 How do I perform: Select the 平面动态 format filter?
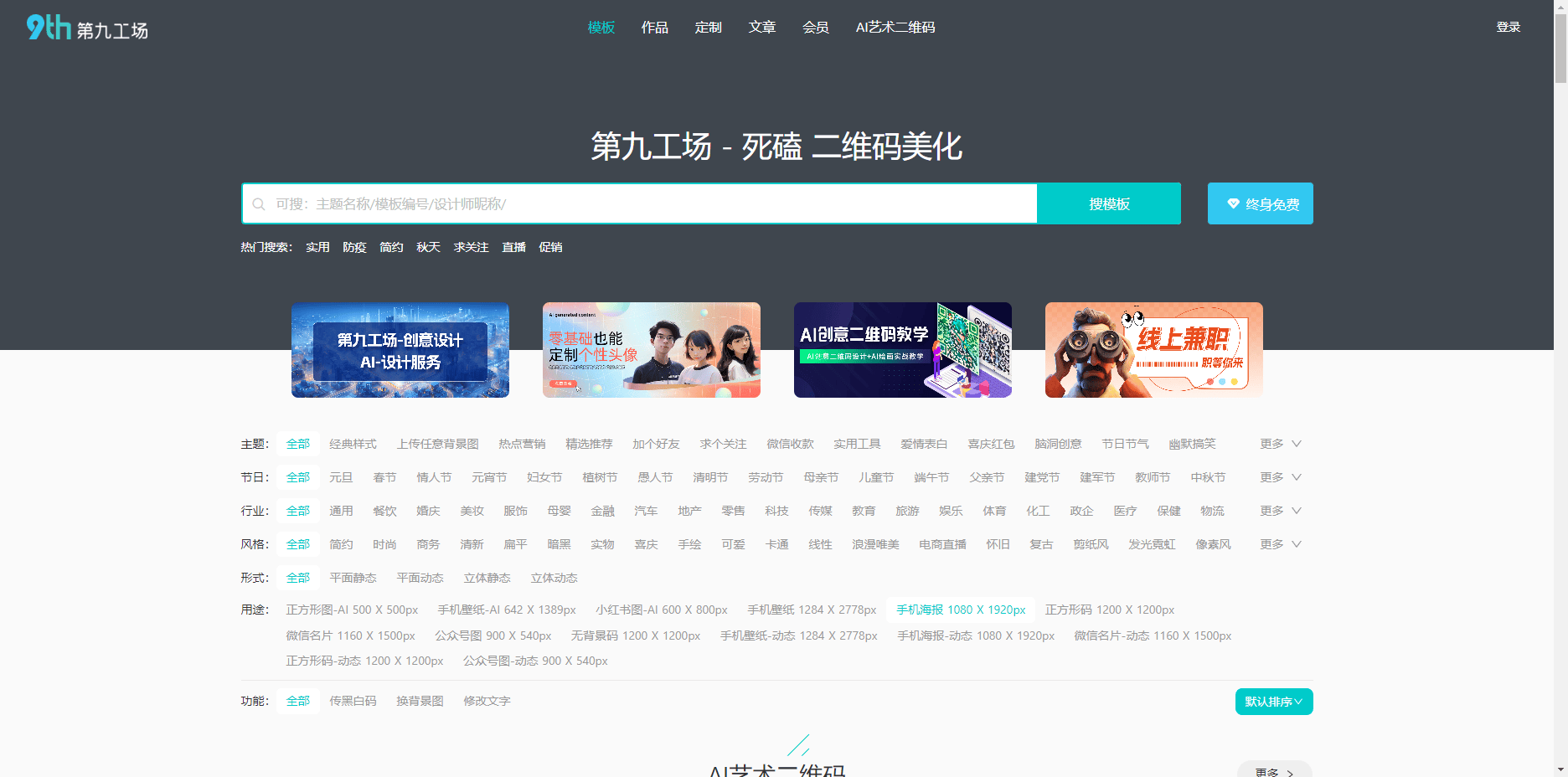[x=420, y=578]
